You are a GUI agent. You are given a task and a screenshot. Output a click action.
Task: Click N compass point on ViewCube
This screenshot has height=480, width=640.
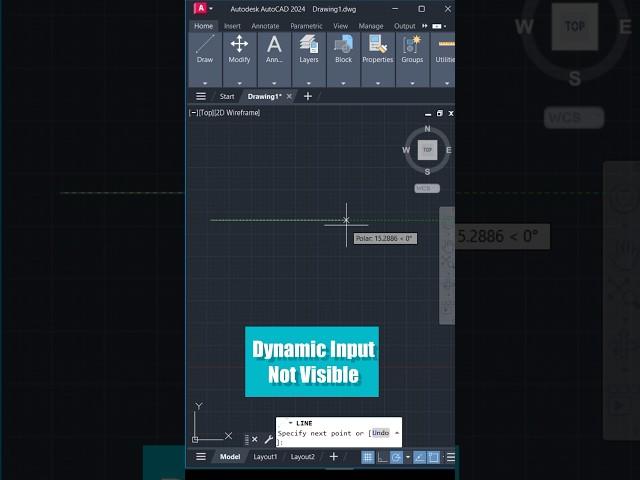point(427,129)
